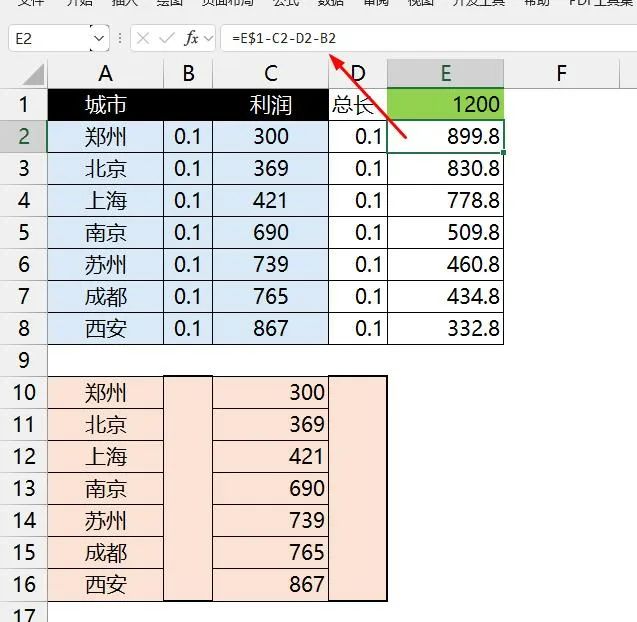637x622 pixels.
Task: Select cell 西安 in row 8
Action: pos(106,329)
